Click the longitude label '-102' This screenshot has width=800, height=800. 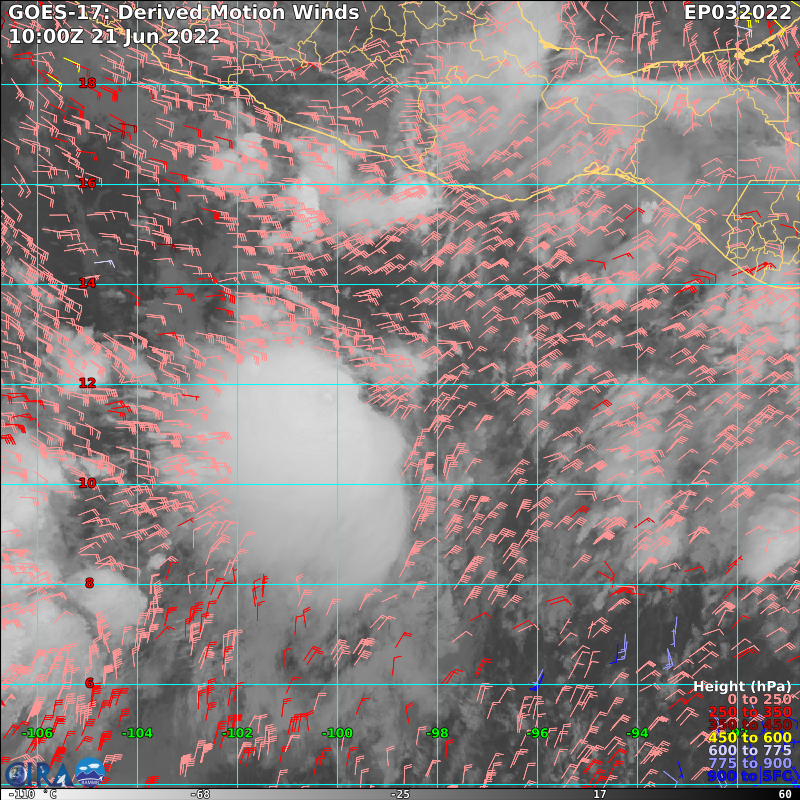click(237, 733)
